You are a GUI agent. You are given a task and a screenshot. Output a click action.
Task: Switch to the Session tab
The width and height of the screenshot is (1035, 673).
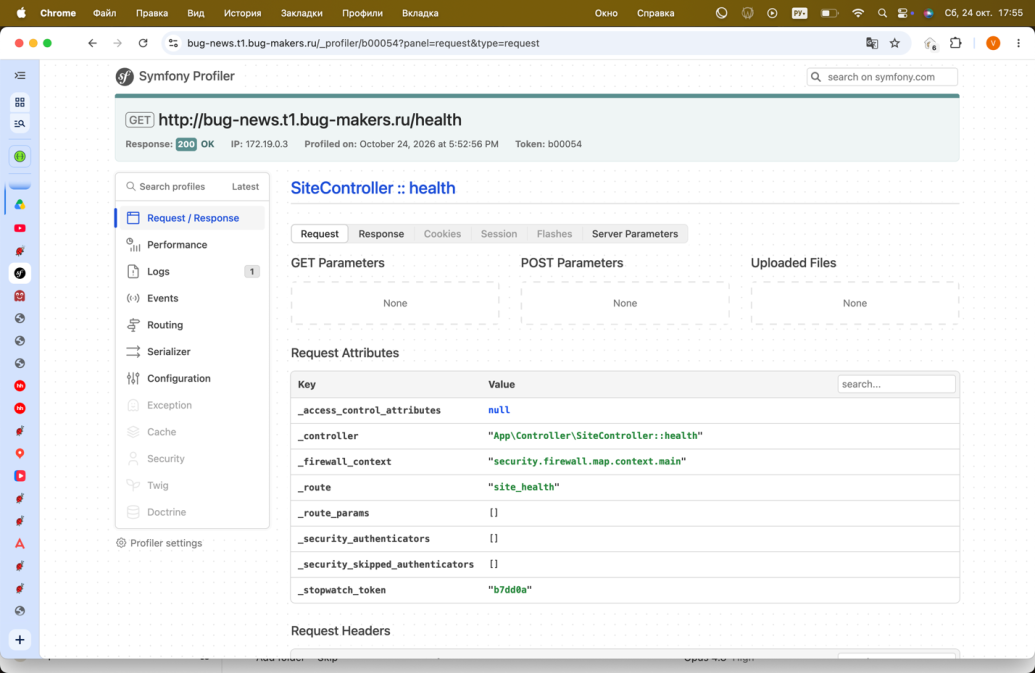click(499, 234)
